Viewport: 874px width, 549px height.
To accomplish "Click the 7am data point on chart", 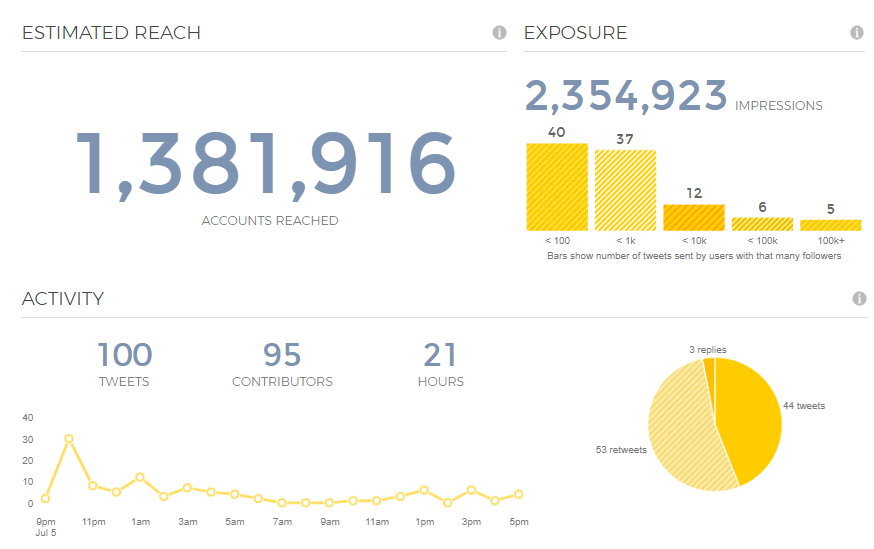I will coord(282,503).
